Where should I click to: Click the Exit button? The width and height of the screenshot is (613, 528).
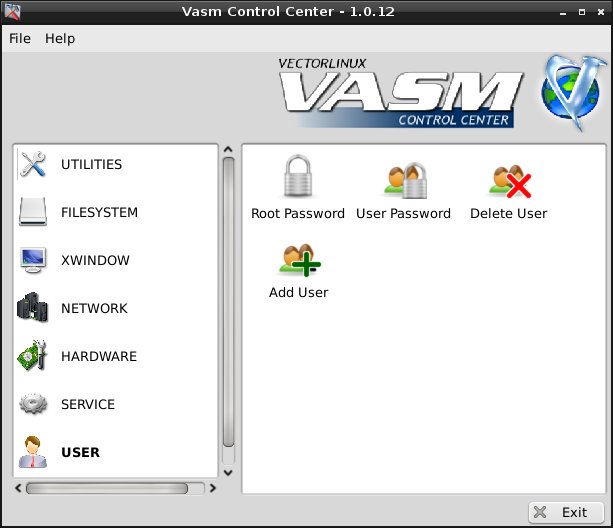566,512
